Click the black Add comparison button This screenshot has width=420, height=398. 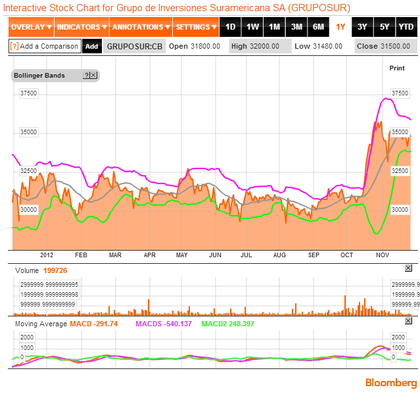click(x=92, y=46)
